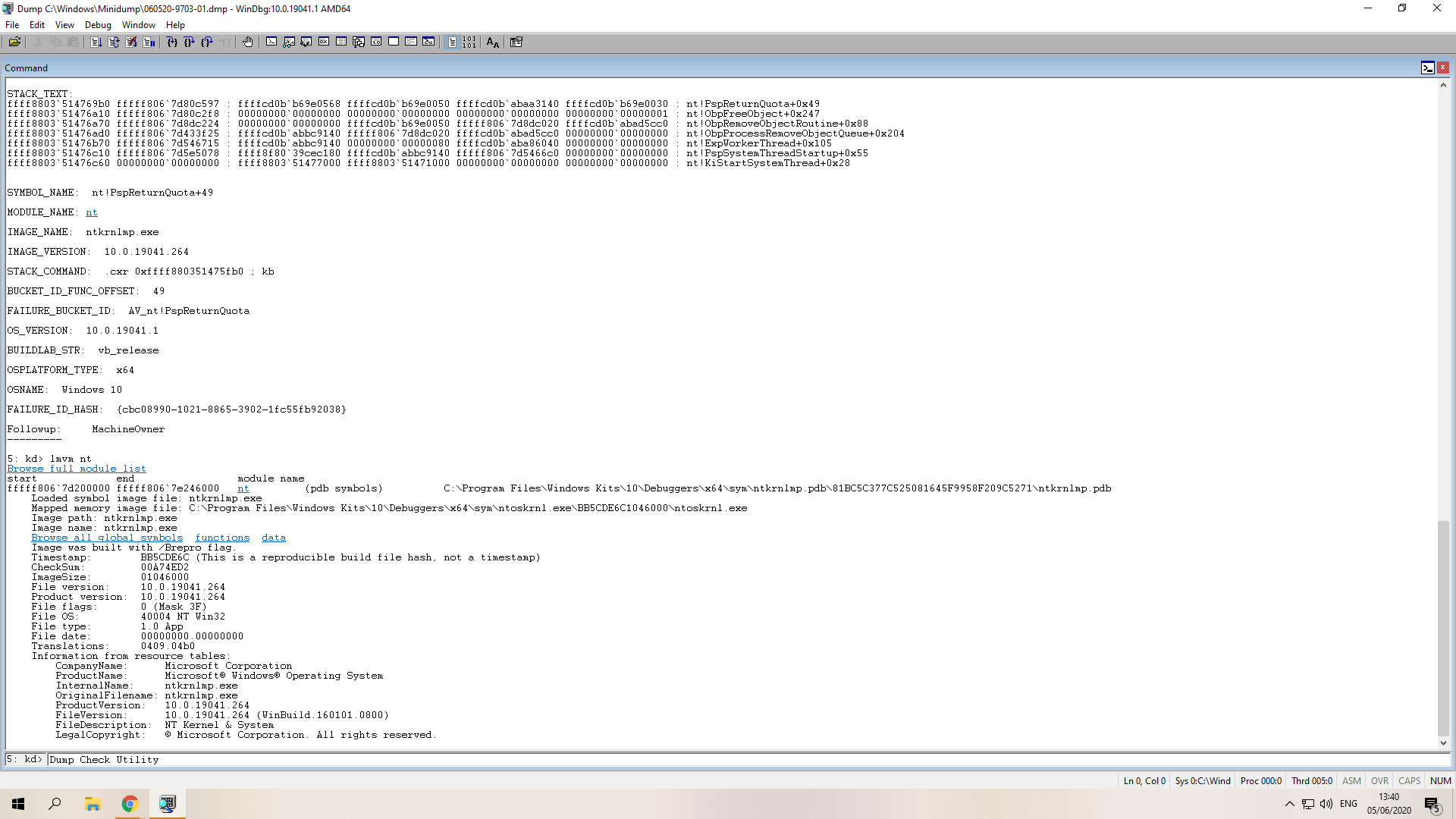1456x819 pixels.
Task: Open the volume control tray icon
Action: pyautogui.click(x=1326, y=804)
